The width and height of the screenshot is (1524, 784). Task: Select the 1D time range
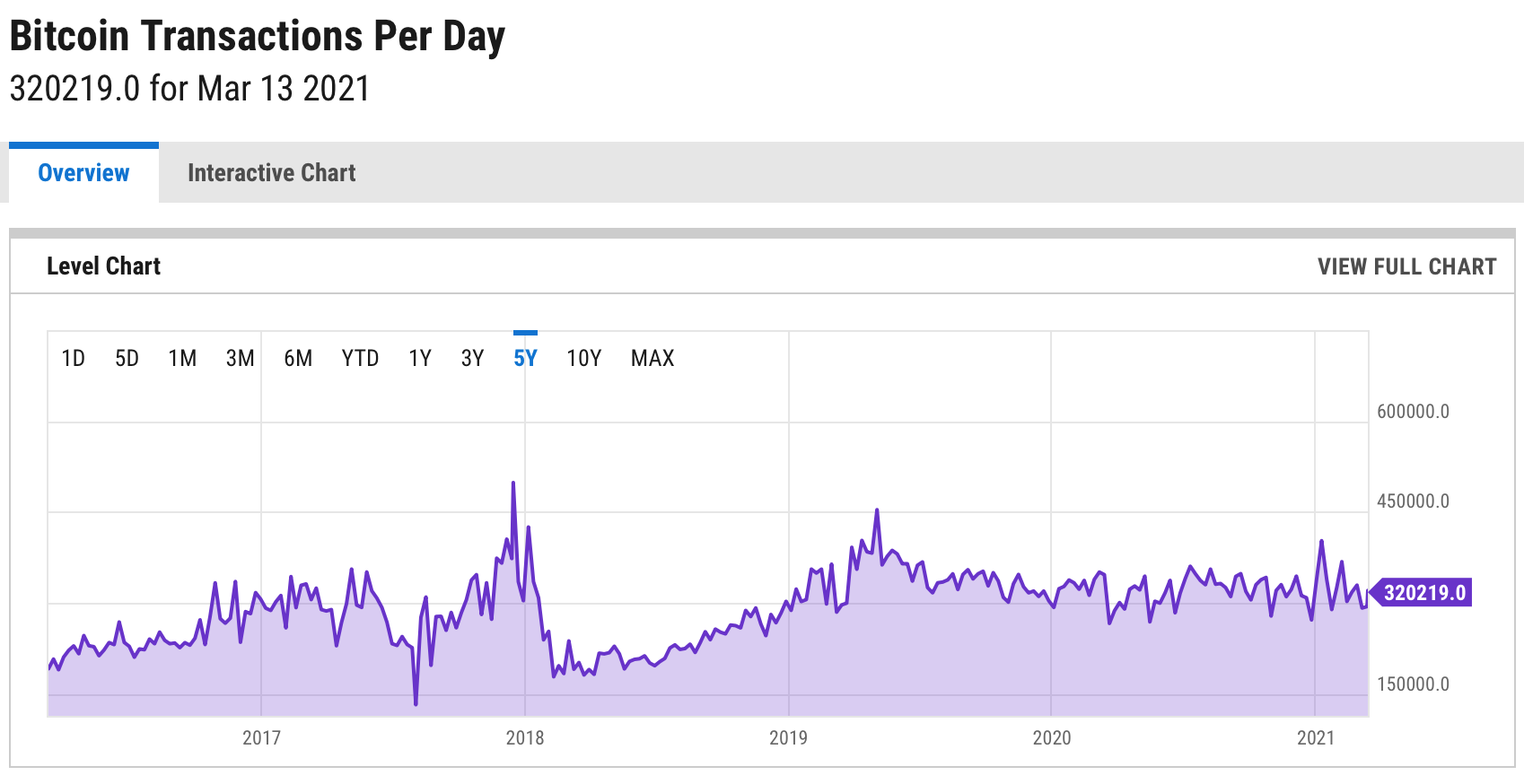pos(73,359)
